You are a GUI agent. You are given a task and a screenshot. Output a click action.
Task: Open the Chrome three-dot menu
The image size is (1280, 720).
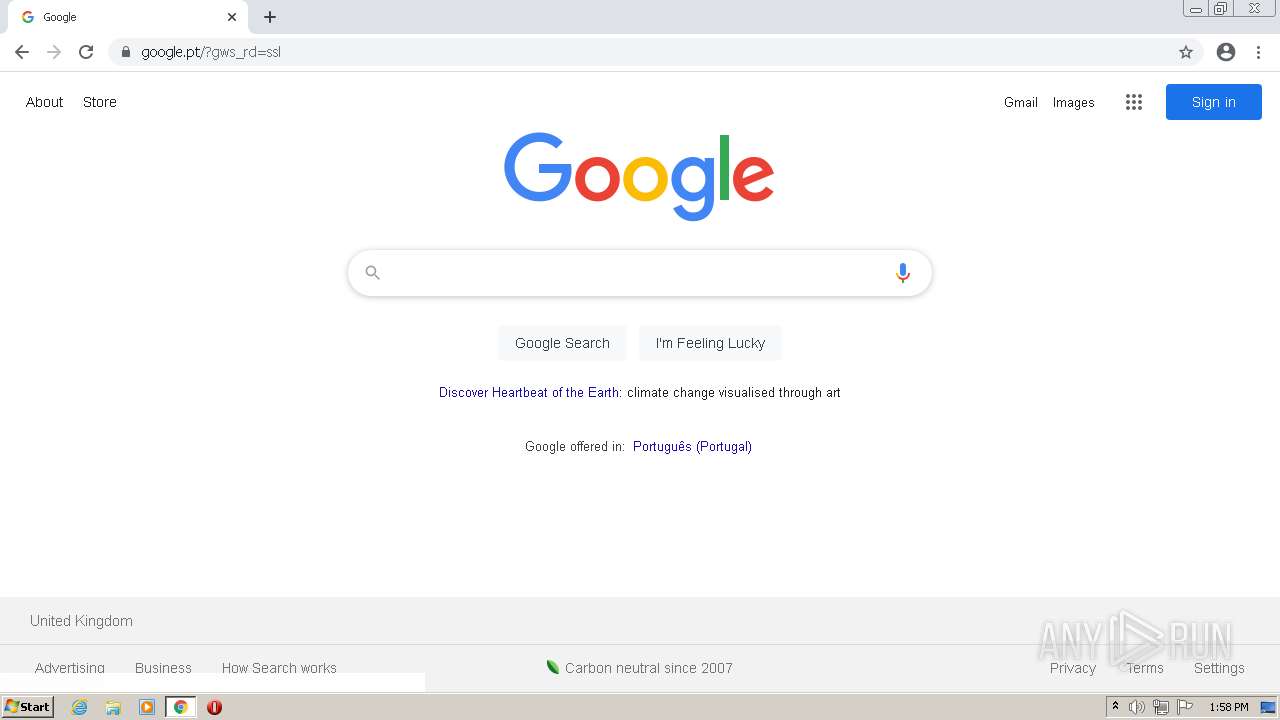(1258, 52)
